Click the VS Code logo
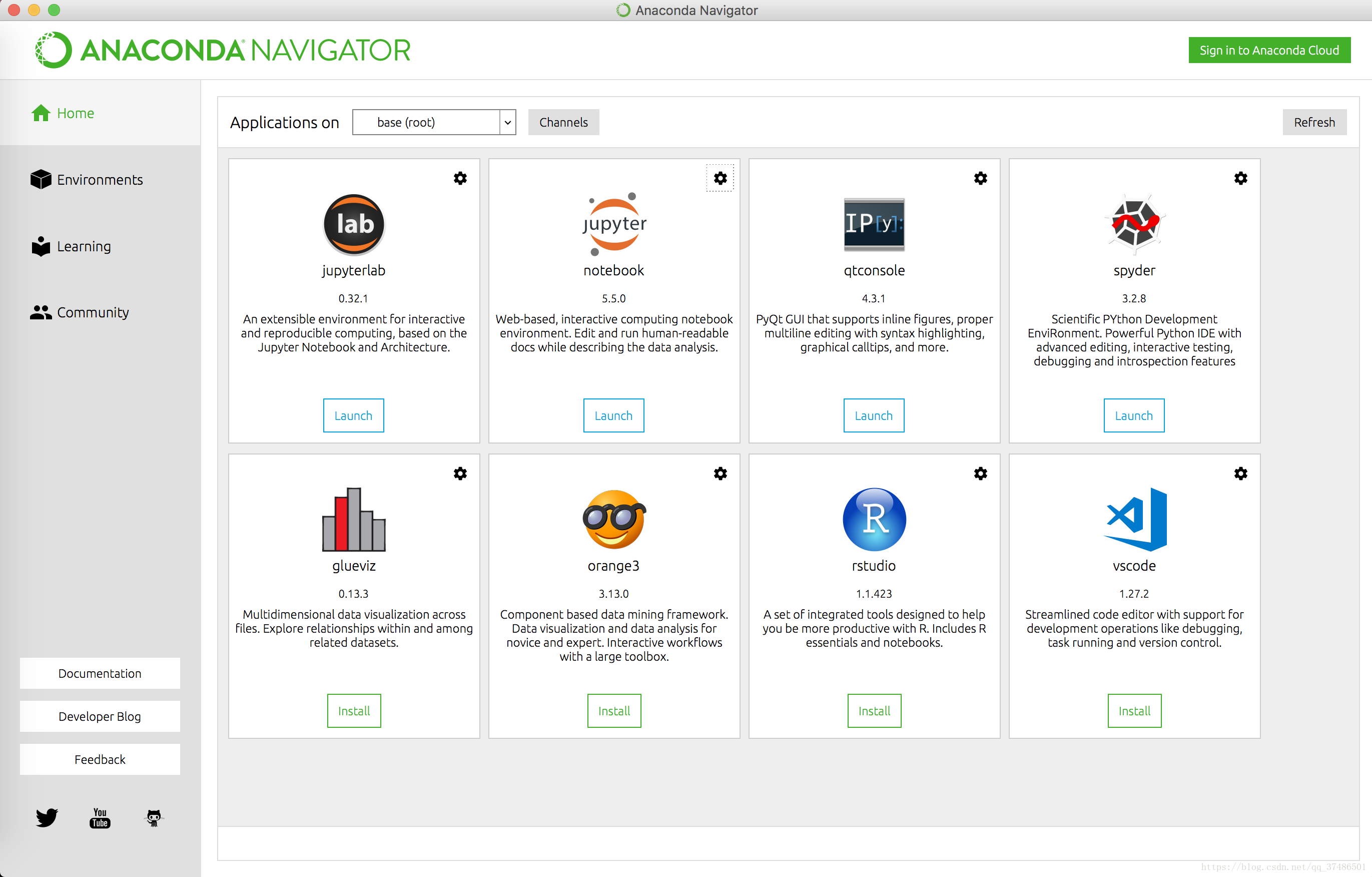The width and height of the screenshot is (1372, 877). click(x=1134, y=519)
